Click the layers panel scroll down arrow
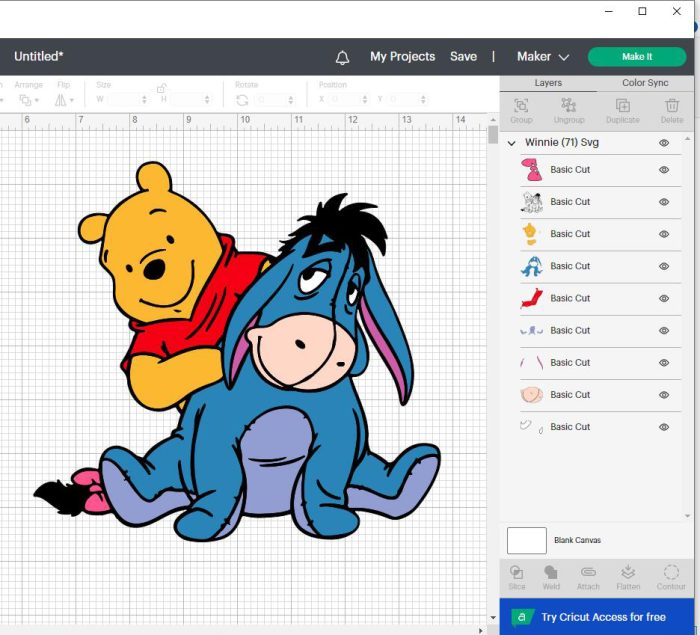 click(688, 516)
